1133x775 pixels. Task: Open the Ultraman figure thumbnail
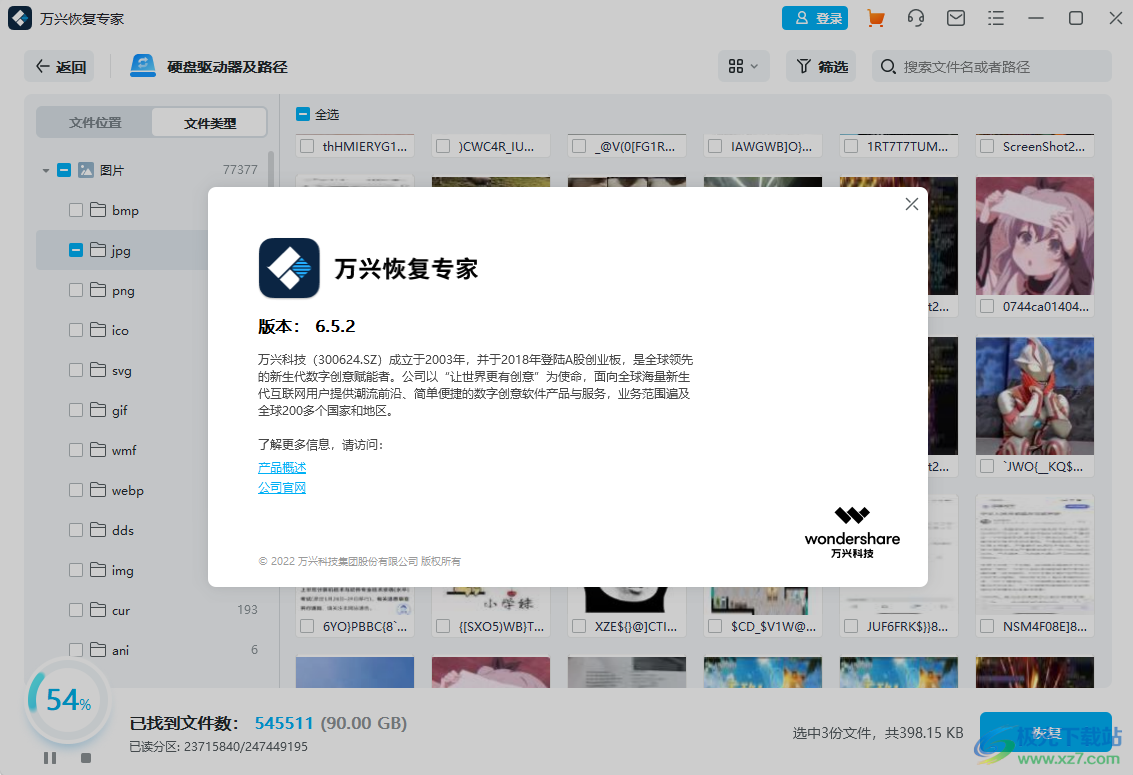1035,396
